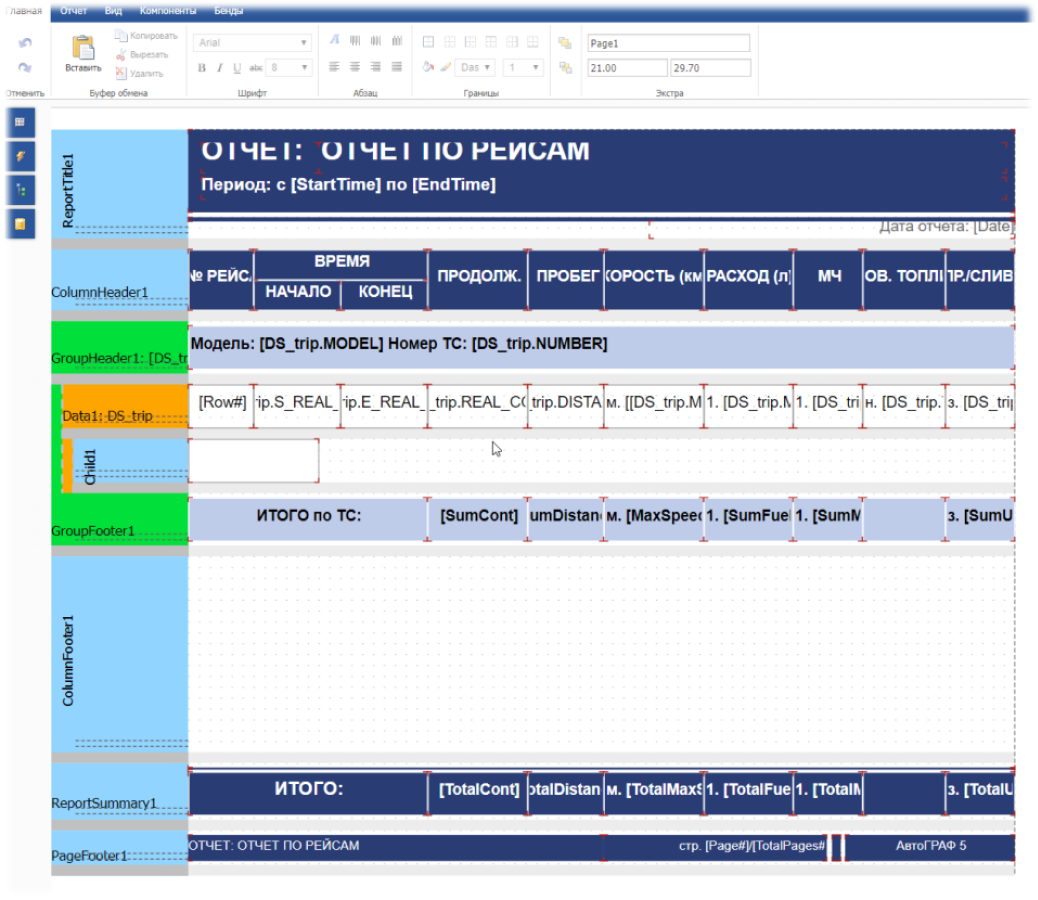Click the yellow database sidebar icon
Viewport: 1038px width, 900px height.
click(21, 224)
